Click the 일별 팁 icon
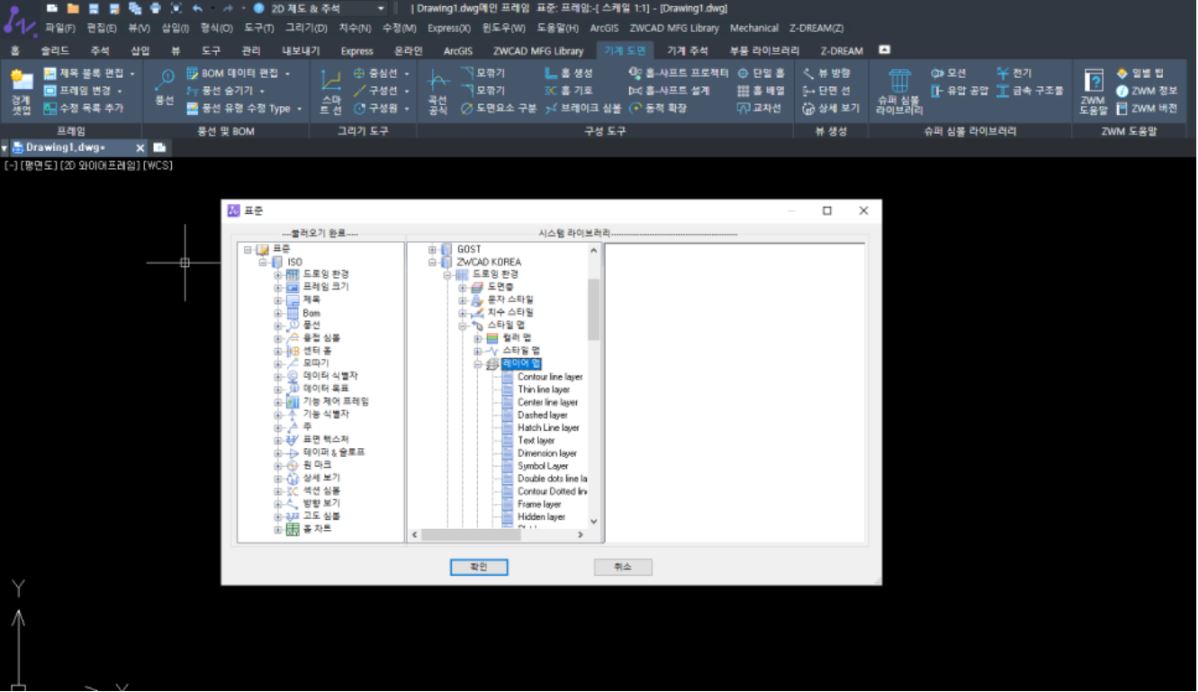 click(x=1122, y=73)
